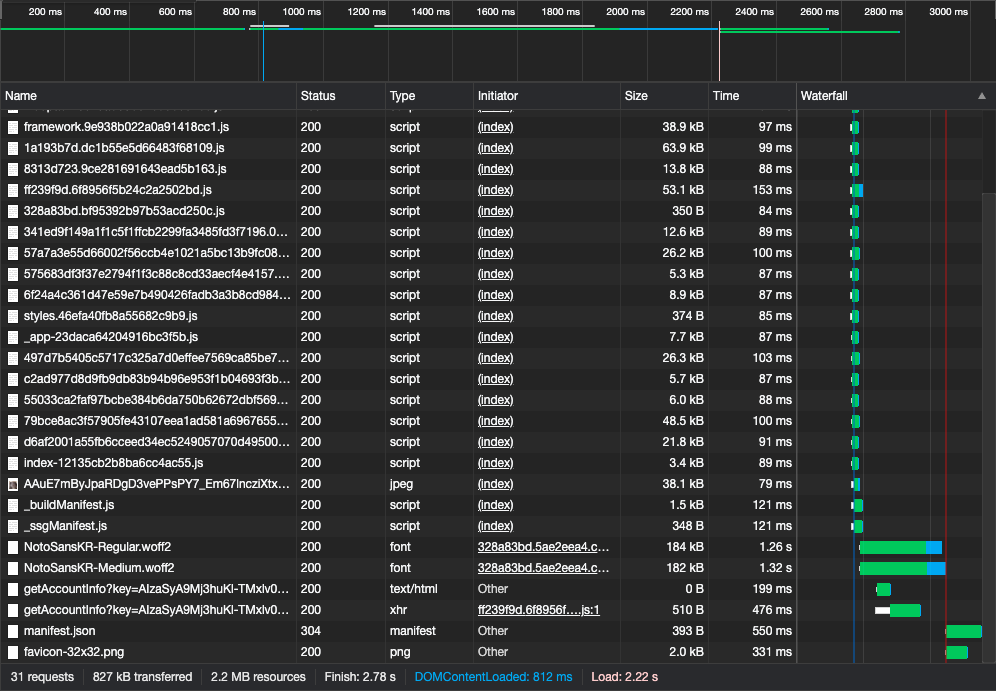Click the file icon beside favicon-32x32.png
The height and width of the screenshot is (691, 996).
coord(13,652)
